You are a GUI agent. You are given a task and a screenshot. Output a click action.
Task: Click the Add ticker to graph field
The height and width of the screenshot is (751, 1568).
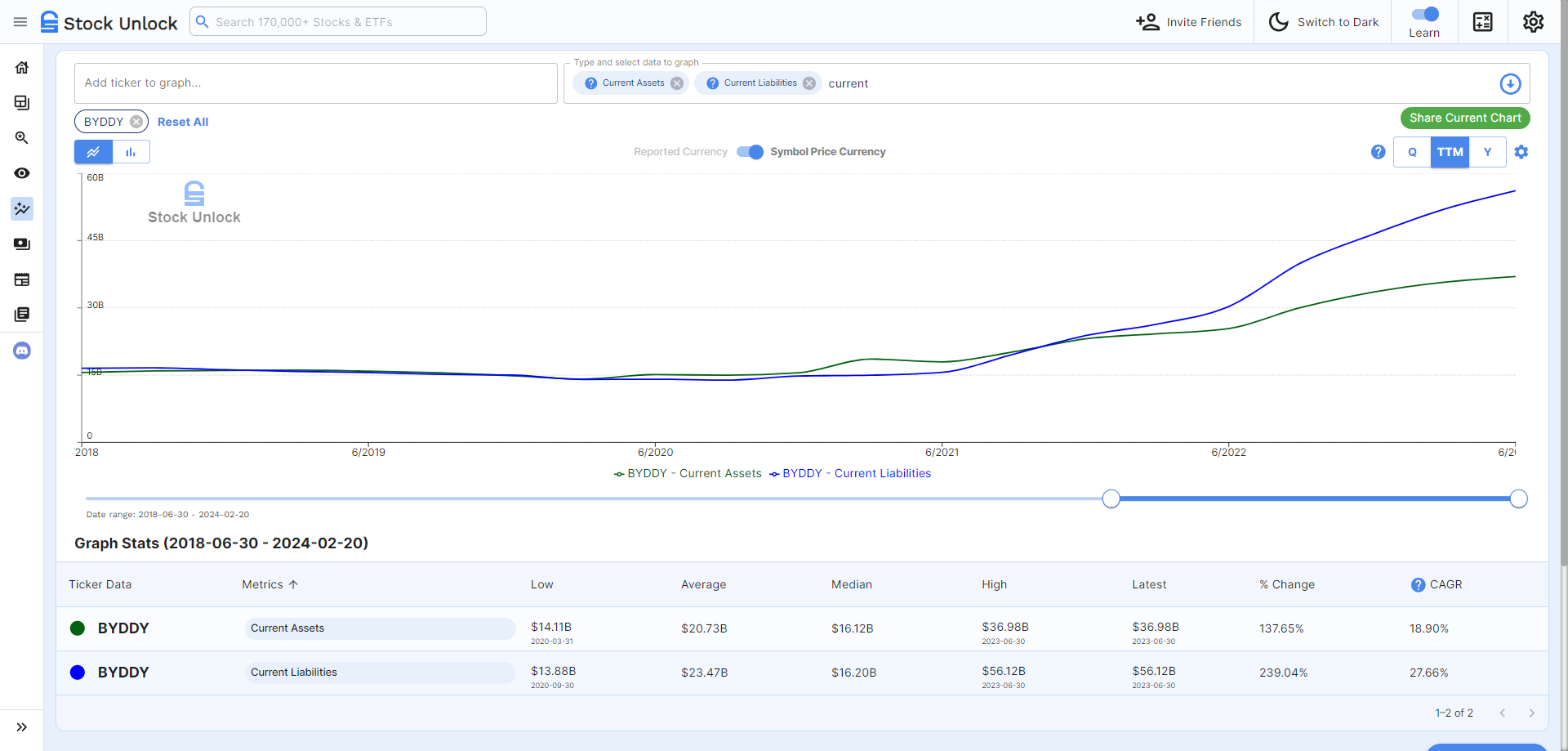tap(315, 83)
